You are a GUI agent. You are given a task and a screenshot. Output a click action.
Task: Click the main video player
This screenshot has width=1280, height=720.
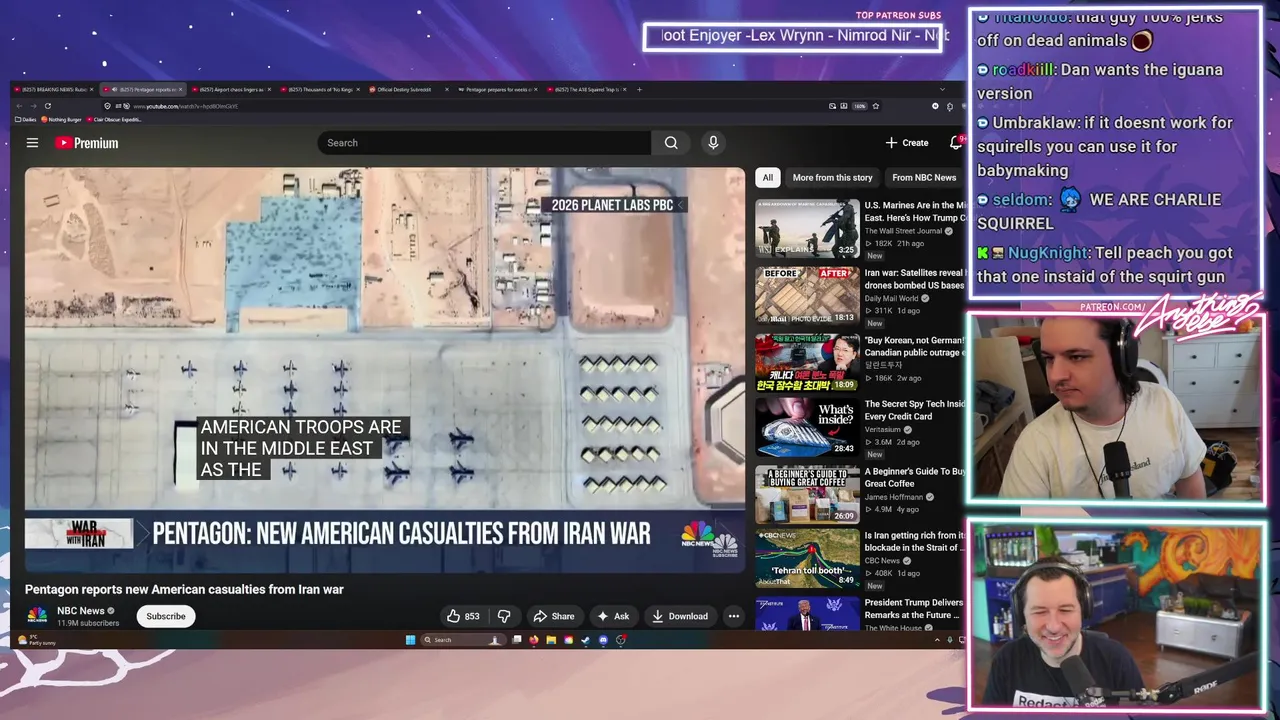pyautogui.click(x=385, y=370)
